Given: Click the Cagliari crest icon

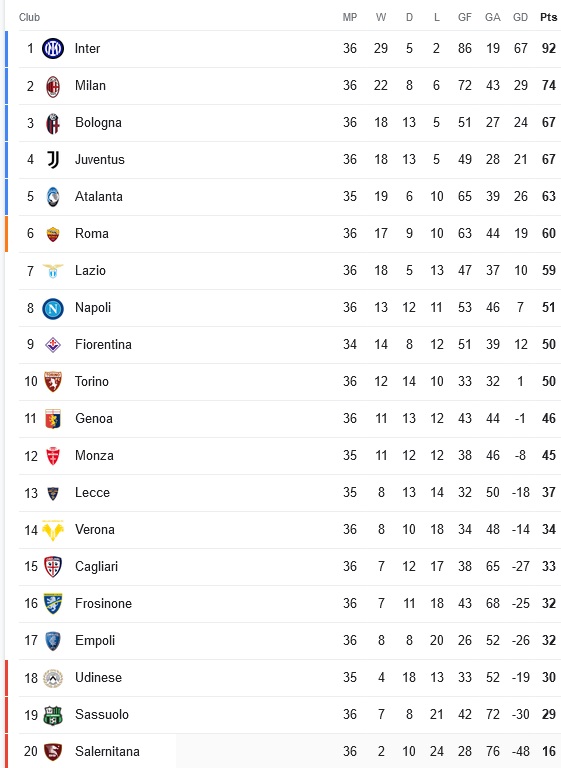Looking at the screenshot, I should [53, 567].
